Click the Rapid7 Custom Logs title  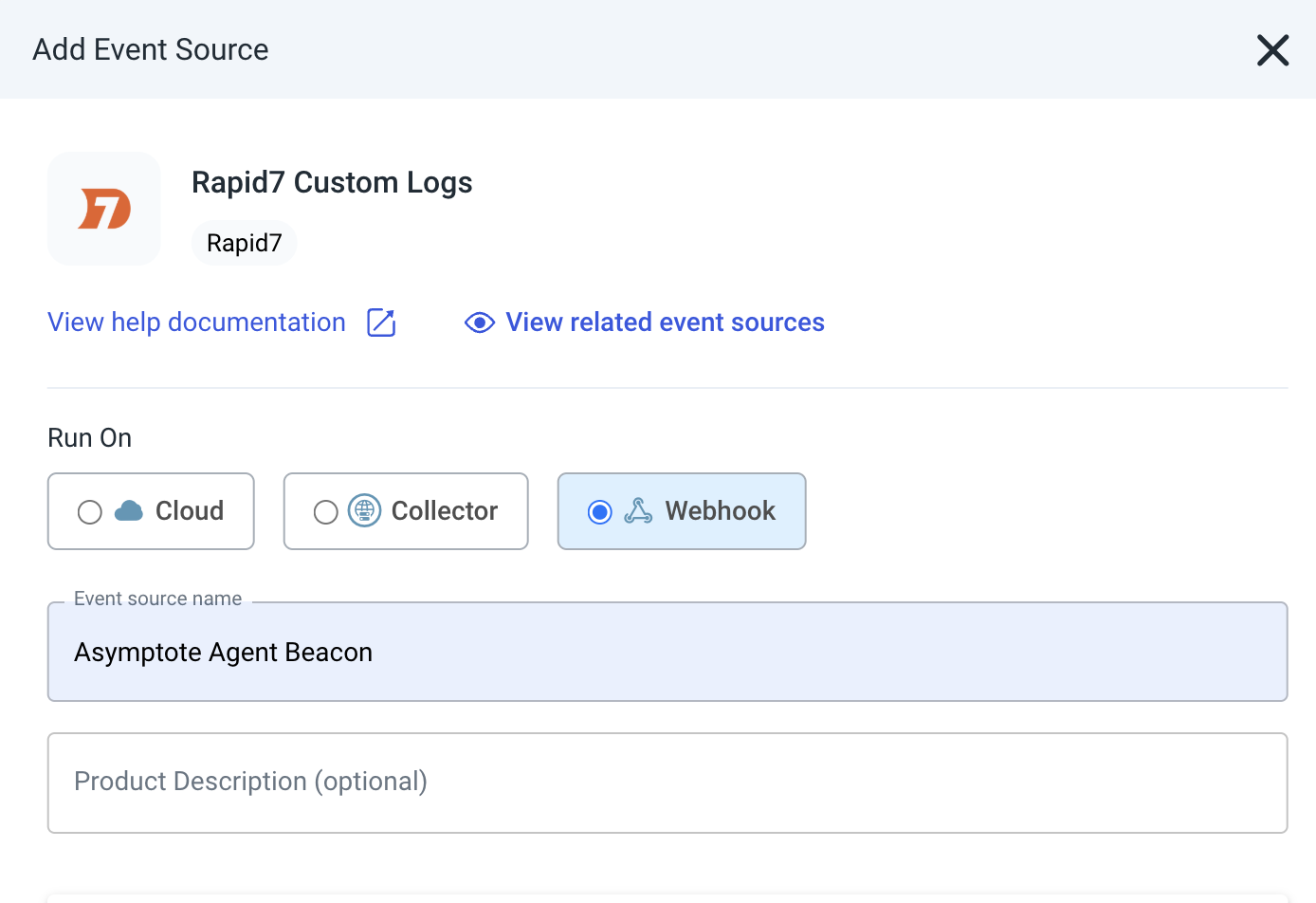coord(332,182)
